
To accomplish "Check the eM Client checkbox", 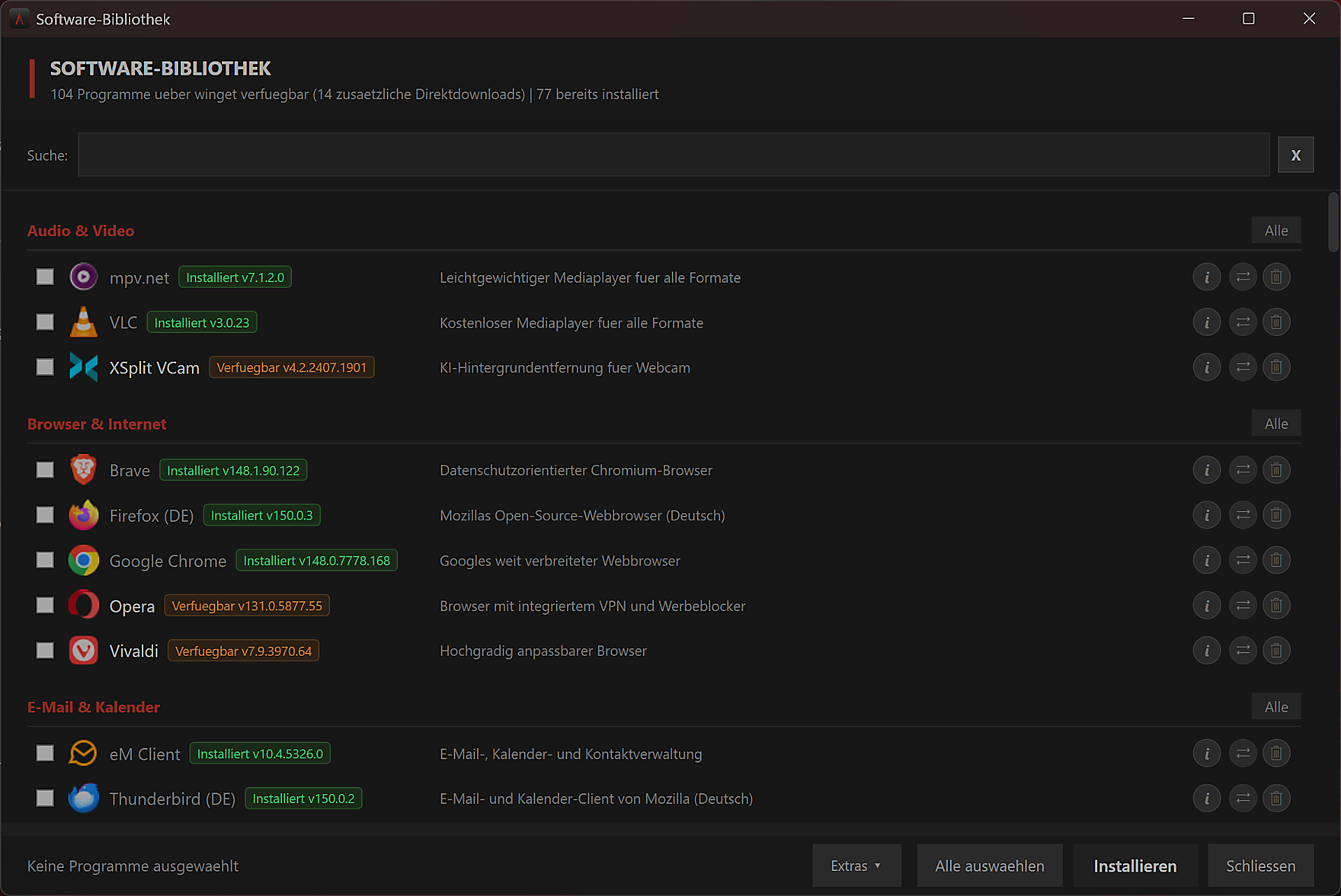I will point(45,754).
